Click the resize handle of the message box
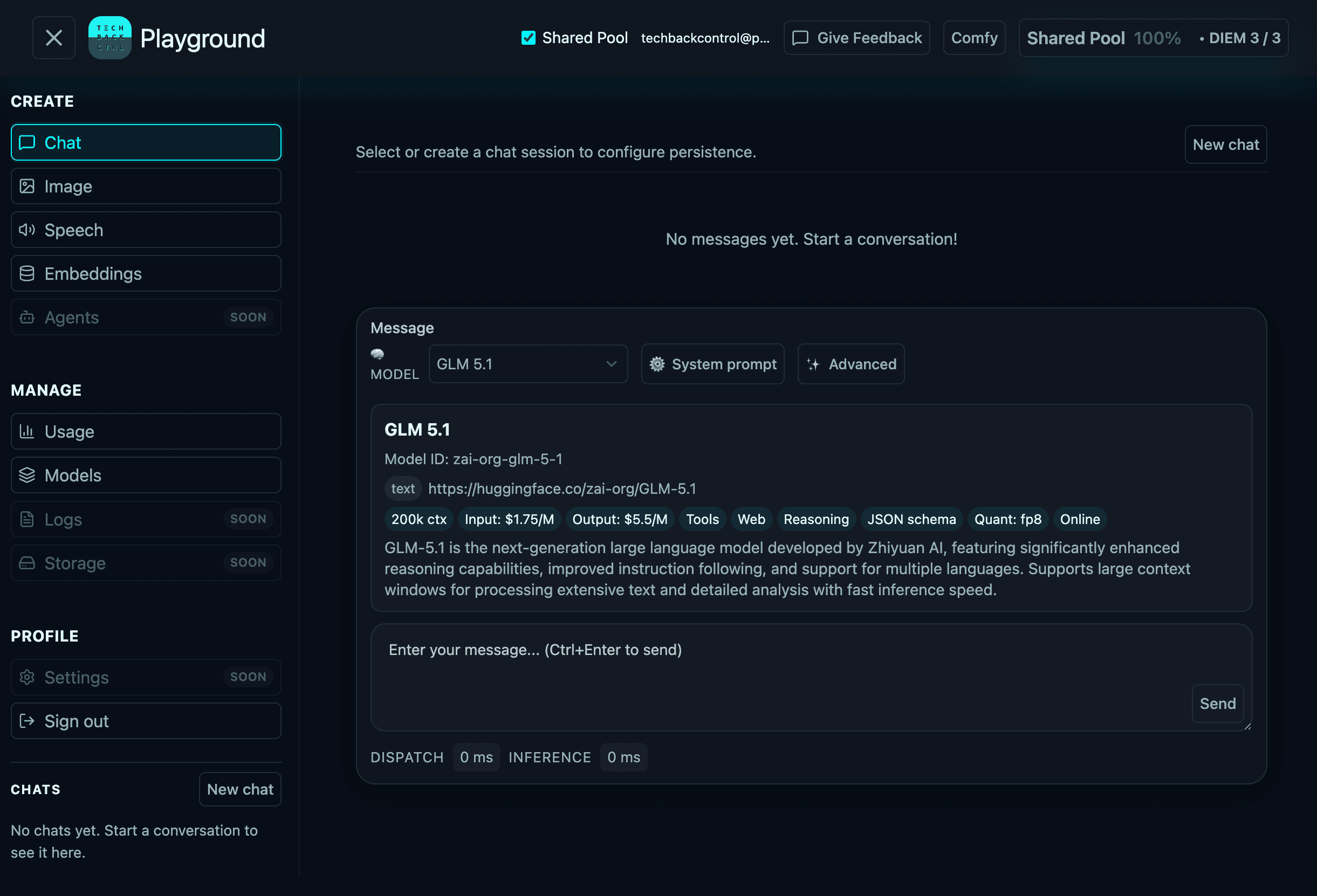 point(1247,727)
